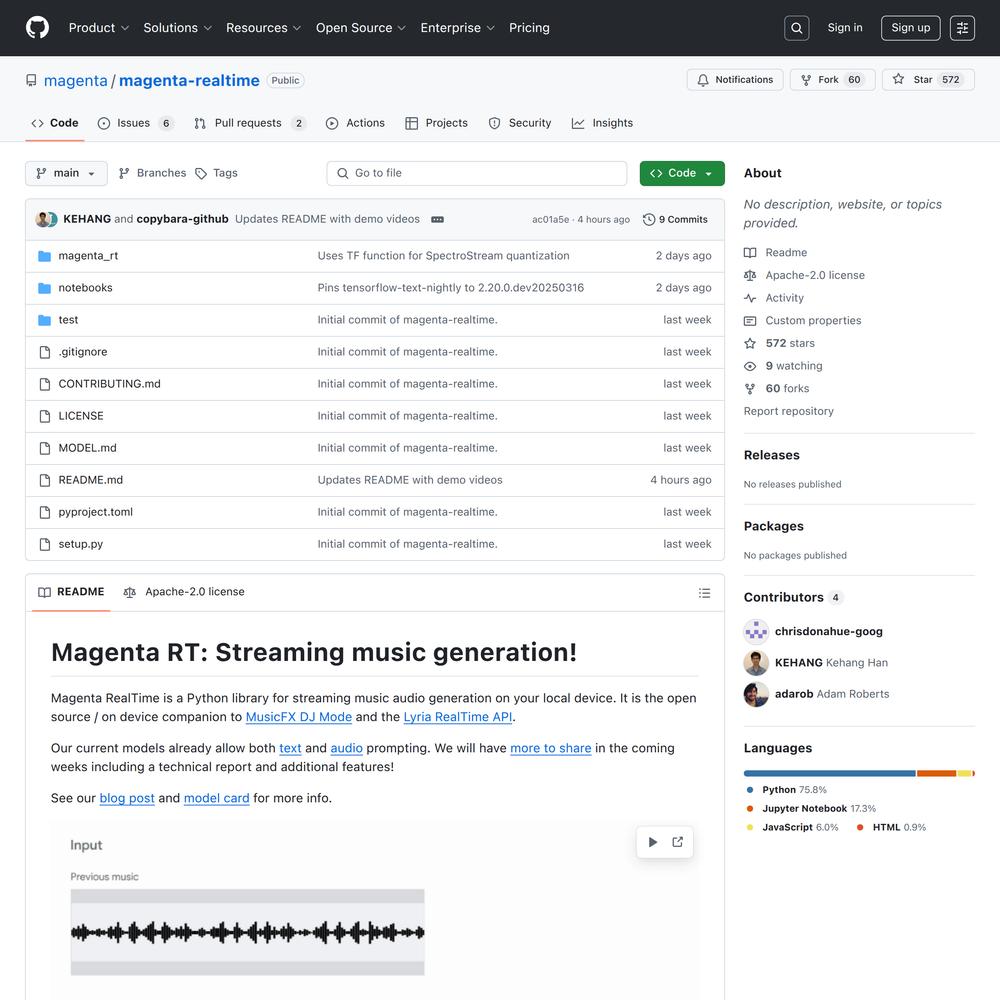Expand the Solutions menu
This screenshot has height=1000, width=1000.
tap(177, 28)
